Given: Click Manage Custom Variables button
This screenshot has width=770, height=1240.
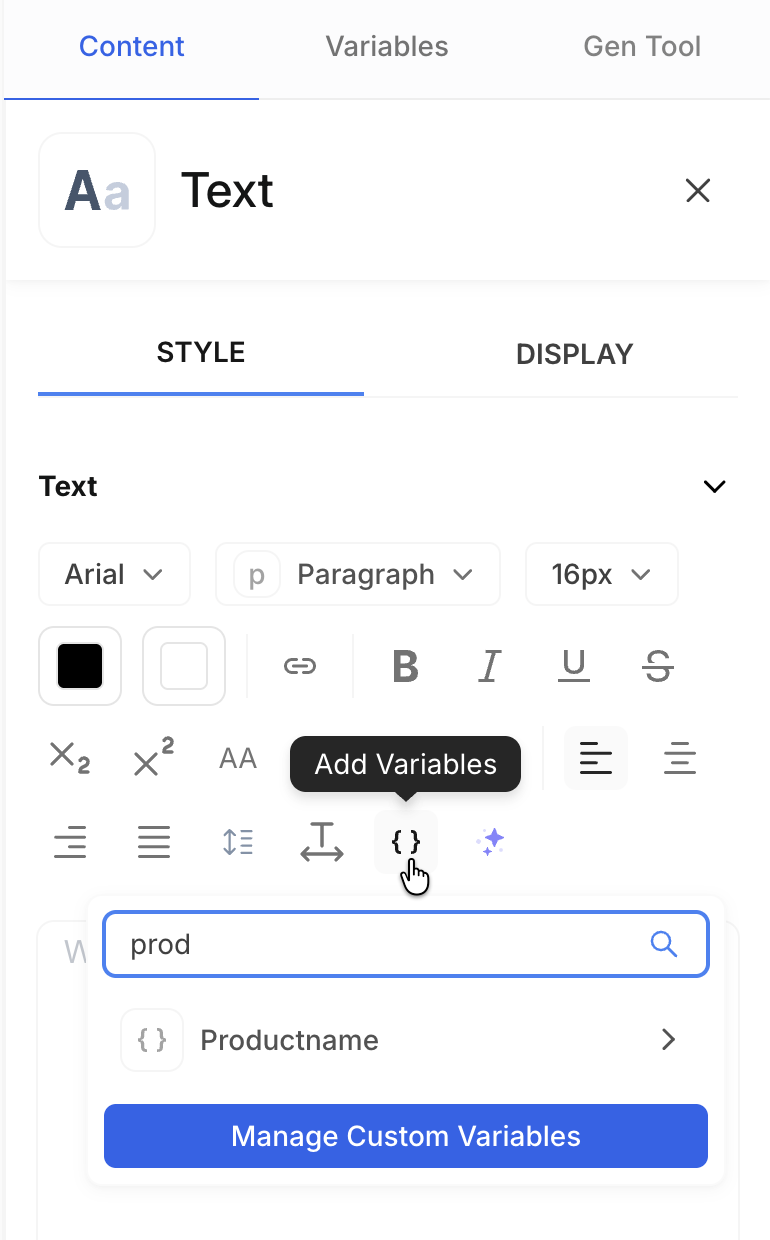Looking at the screenshot, I should [x=406, y=1136].
